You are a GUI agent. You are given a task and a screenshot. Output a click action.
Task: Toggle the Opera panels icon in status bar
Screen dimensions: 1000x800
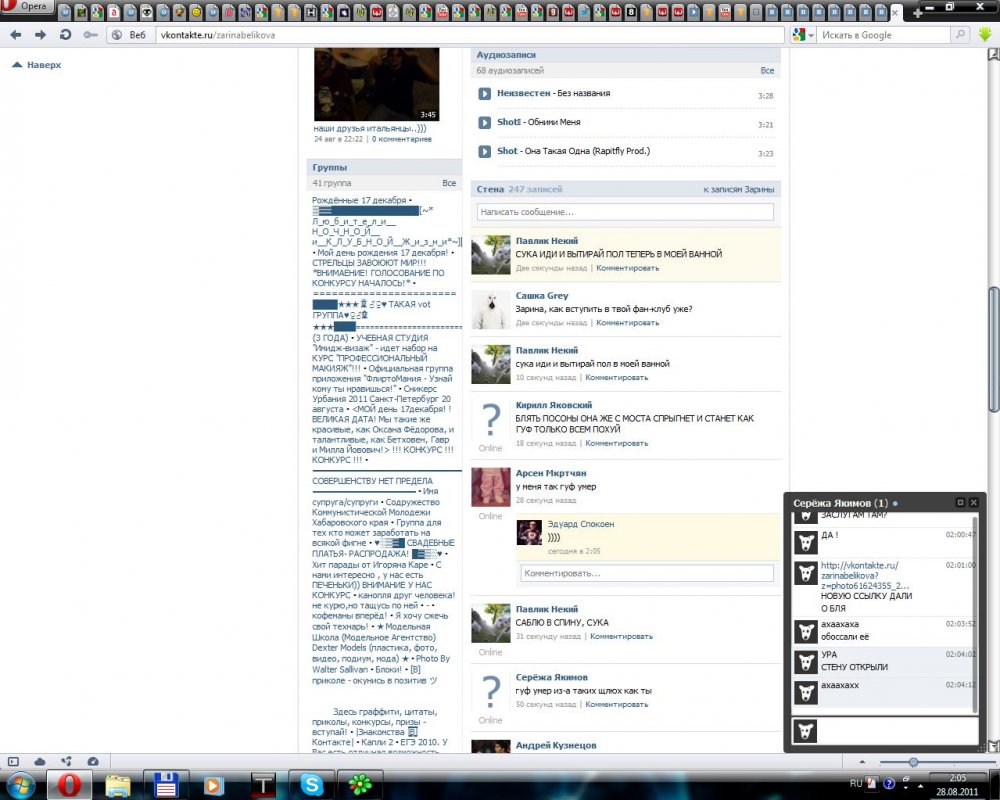(13, 762)
